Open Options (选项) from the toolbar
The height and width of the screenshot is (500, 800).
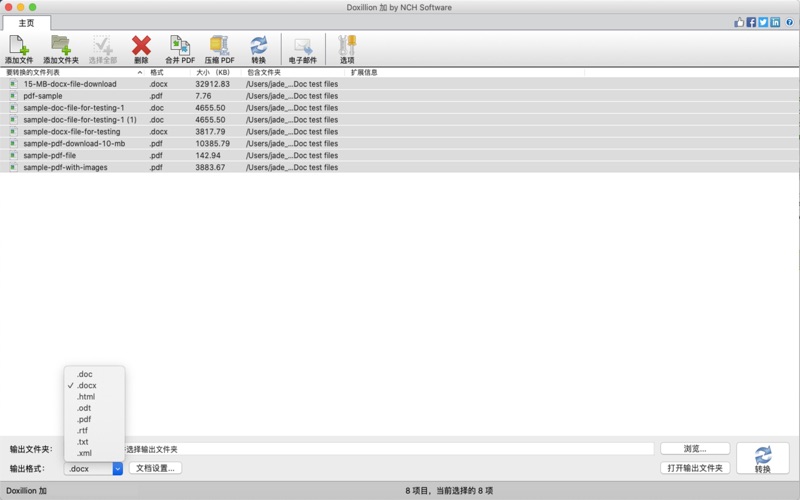(347, 49)
